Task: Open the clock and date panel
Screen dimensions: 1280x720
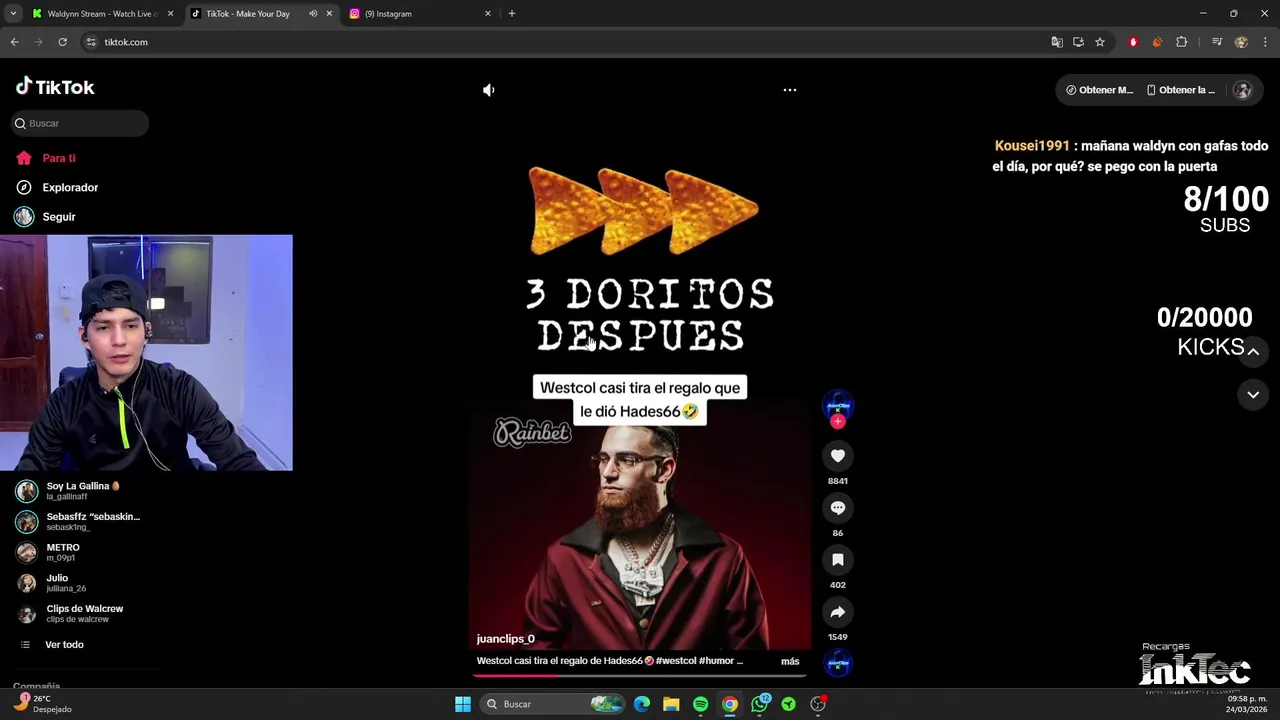Action: tap(1247, 704)
